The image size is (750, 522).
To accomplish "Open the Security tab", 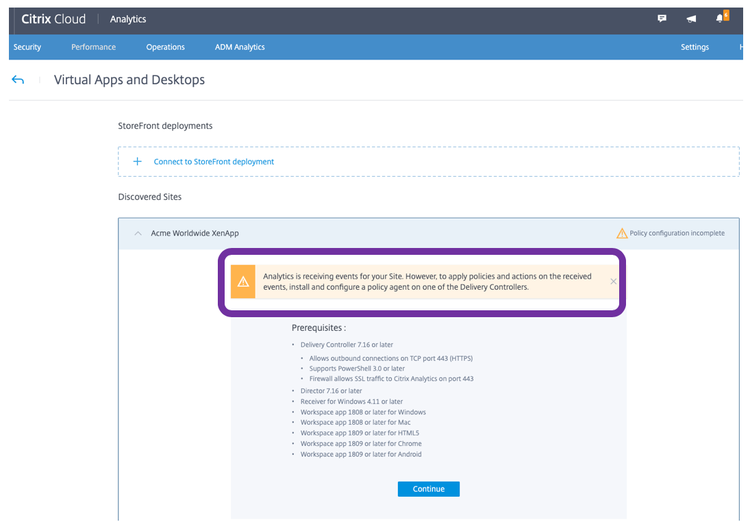I will click(x=27, y=47).
